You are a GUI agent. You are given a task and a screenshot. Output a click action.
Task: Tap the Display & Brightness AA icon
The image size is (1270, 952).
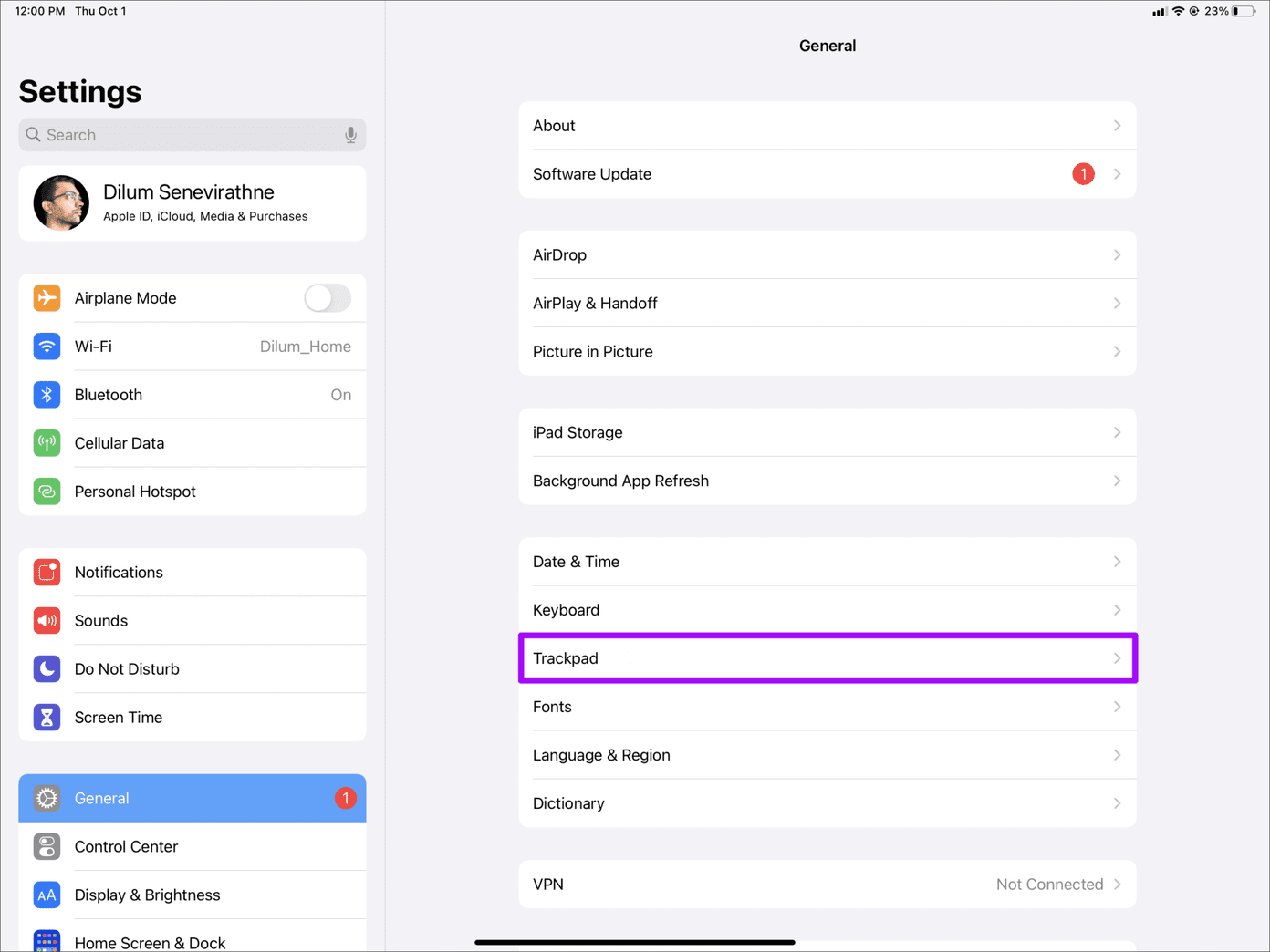click(47, 895)
